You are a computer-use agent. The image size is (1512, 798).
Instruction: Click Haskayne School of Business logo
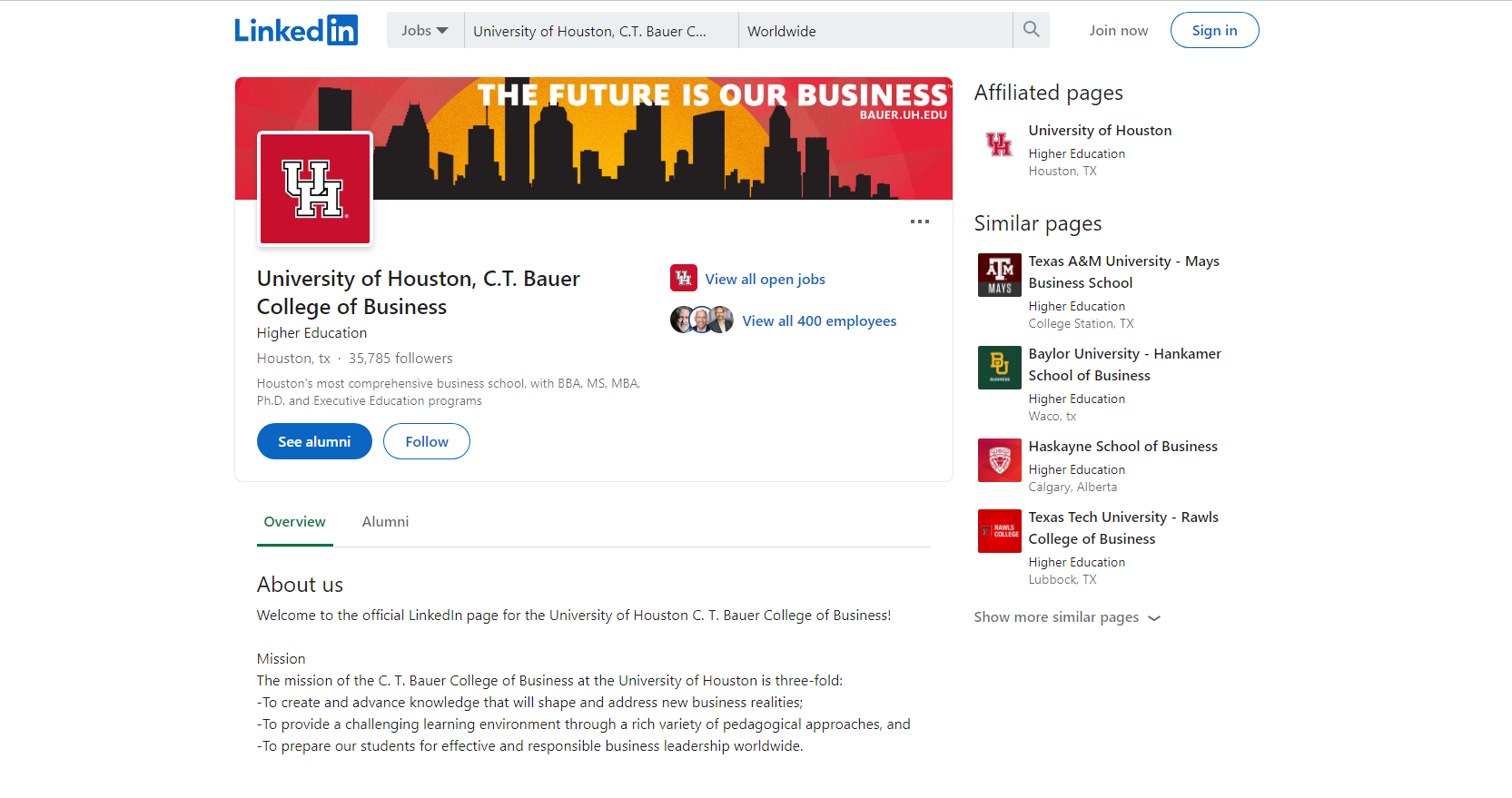click(x=999, y=460)
